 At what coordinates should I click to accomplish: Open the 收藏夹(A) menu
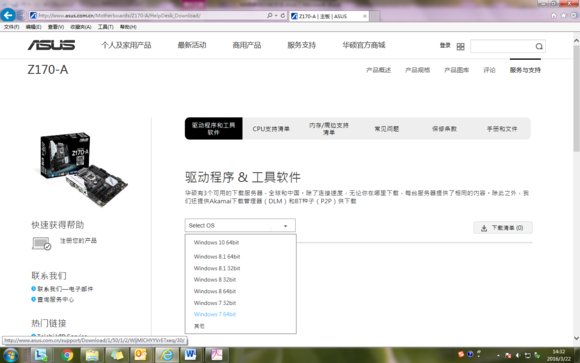point(81,27)
